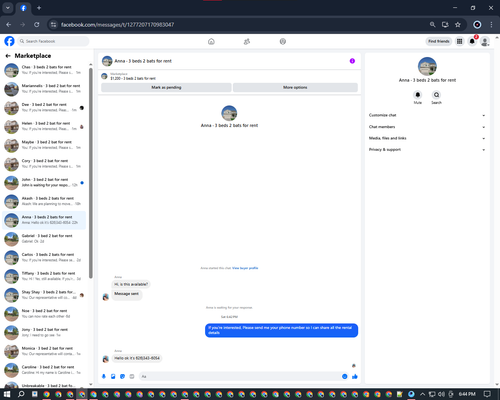The height and width of the screenshot is (400, 500).
Task: Click the Find friends button
Action: click(439, 41)
